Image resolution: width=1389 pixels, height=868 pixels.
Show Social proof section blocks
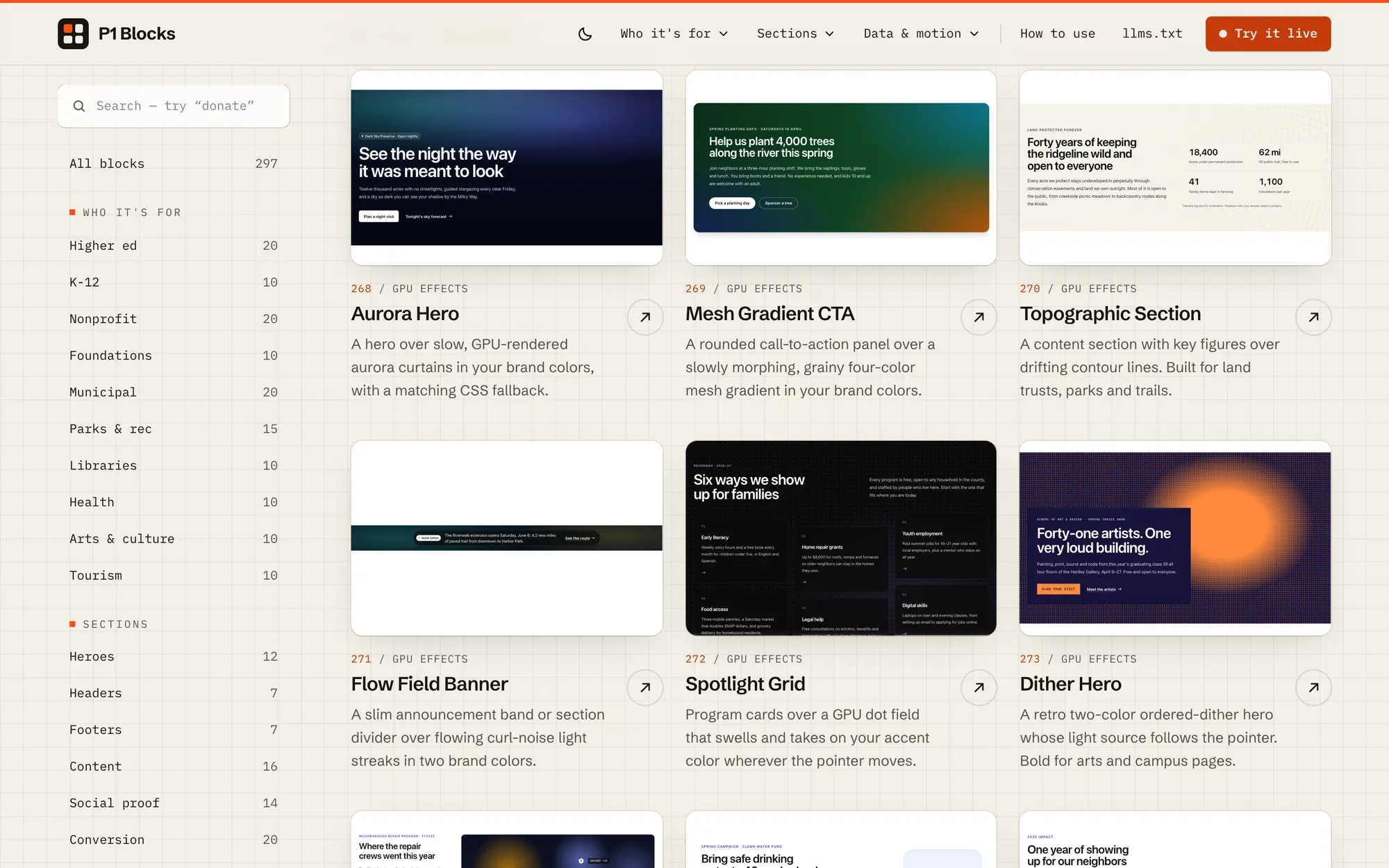pyautogui.click(x=174, y=803)
